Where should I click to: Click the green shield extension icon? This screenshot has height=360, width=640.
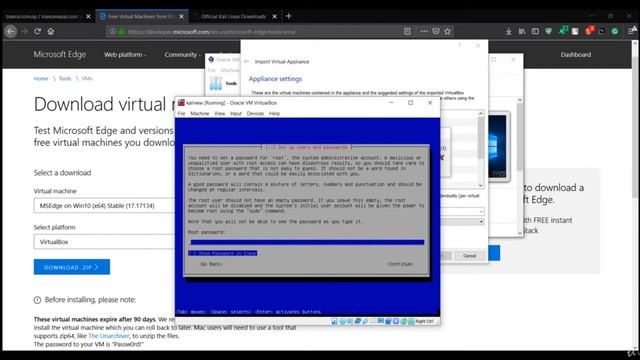(x=549, y=31)
